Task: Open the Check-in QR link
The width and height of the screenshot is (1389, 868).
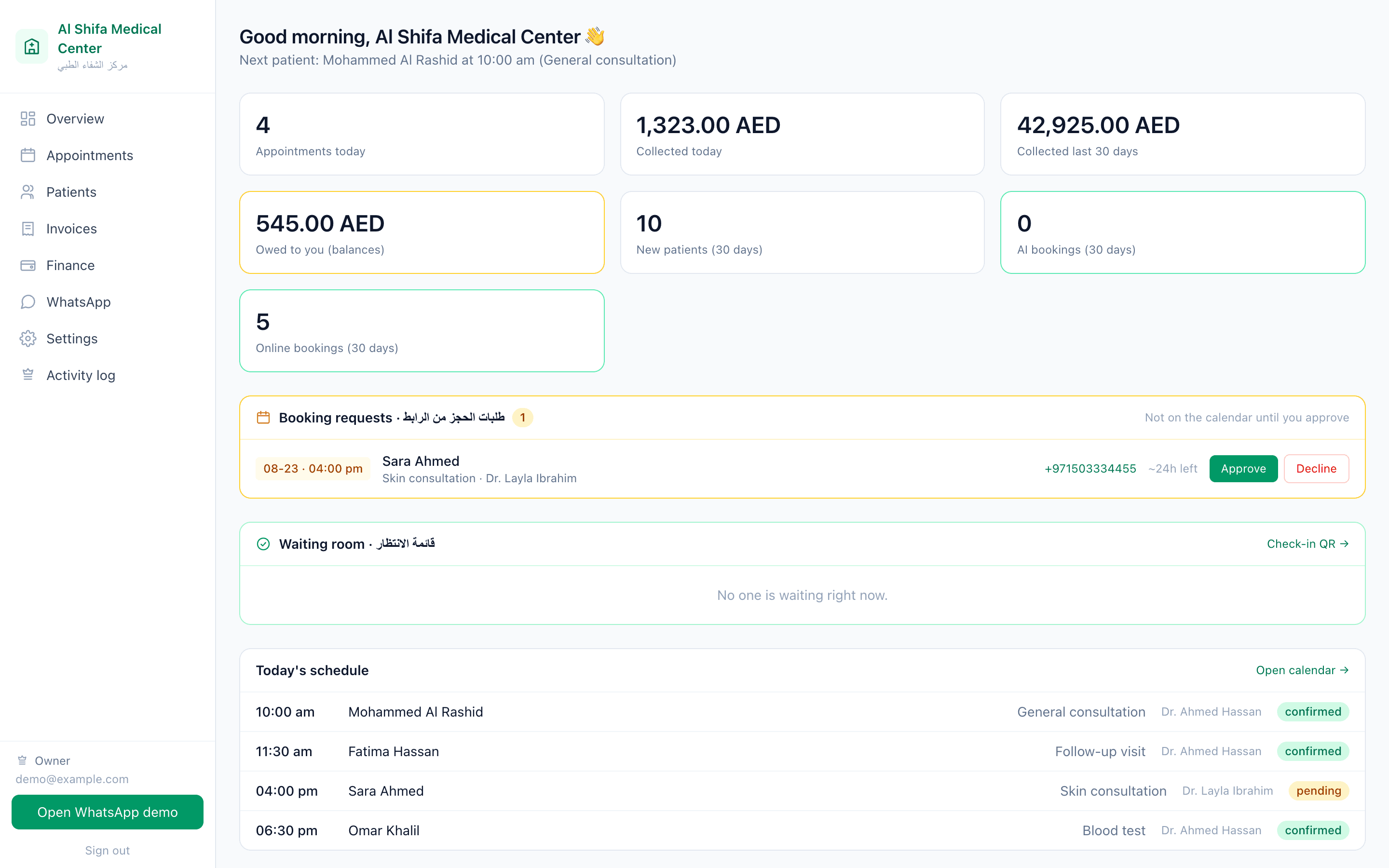Action: (1307, 543)
